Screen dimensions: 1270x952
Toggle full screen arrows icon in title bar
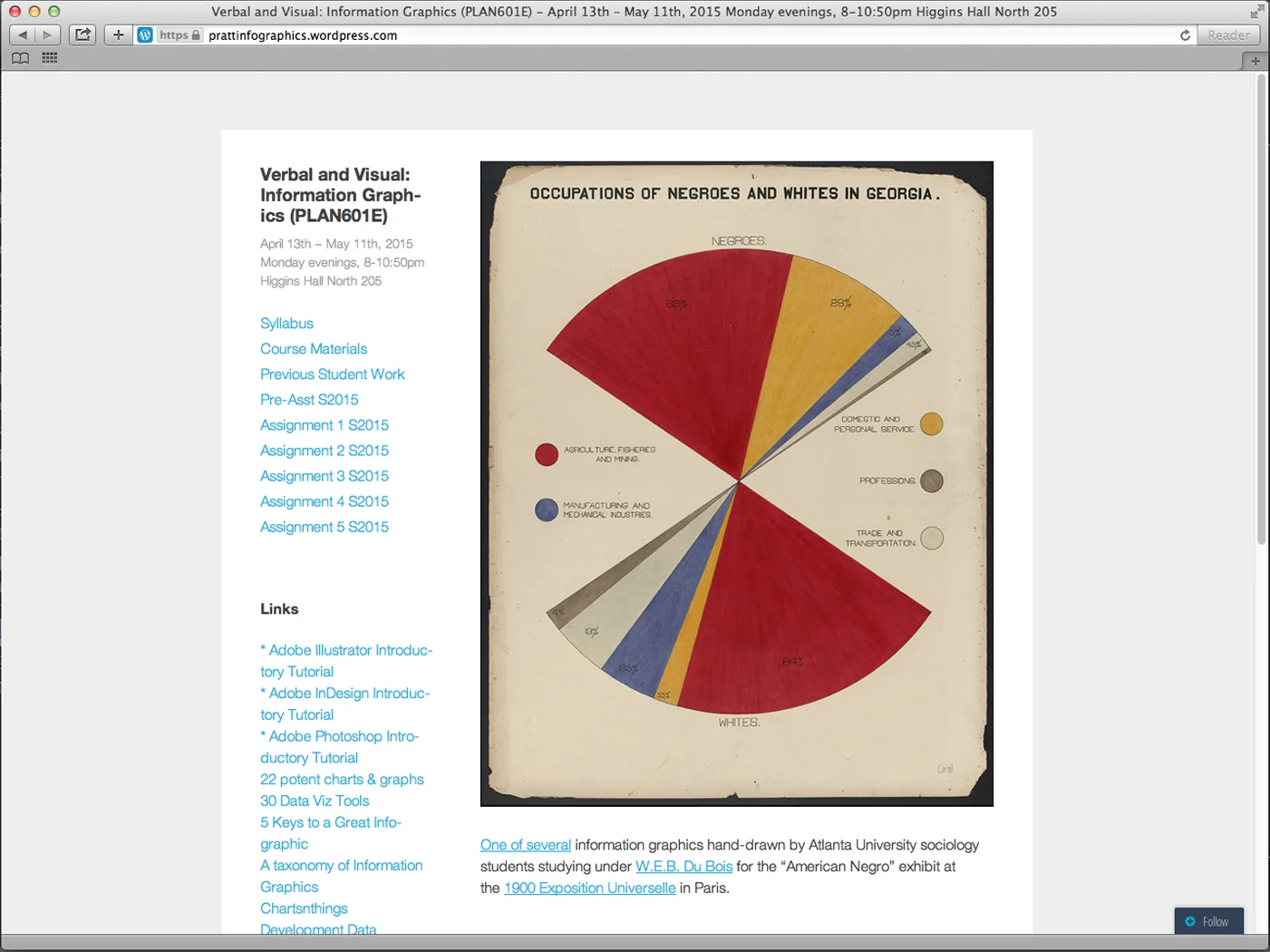1256,11
